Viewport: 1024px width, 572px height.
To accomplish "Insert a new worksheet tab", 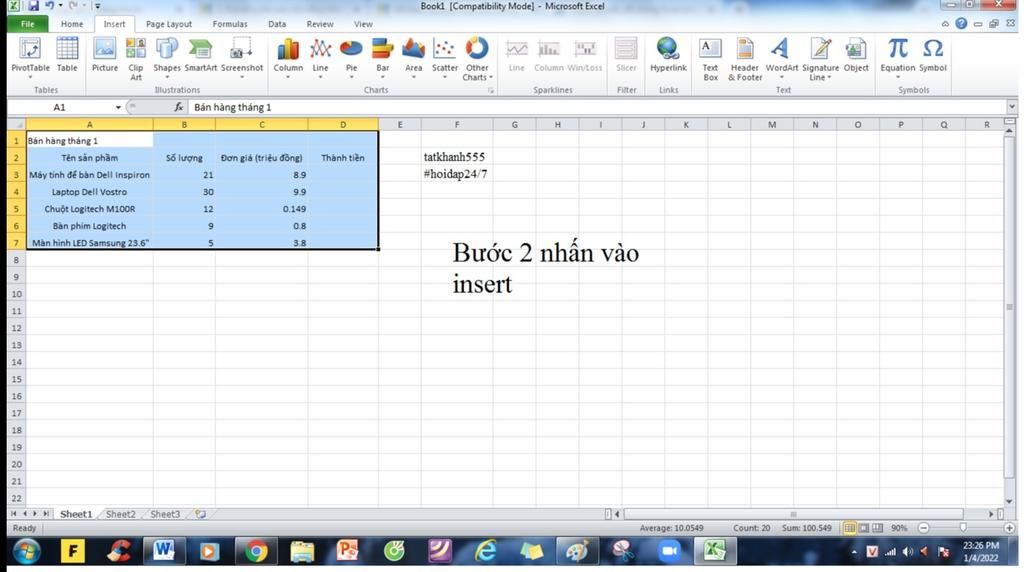I will tap(200, 515).
